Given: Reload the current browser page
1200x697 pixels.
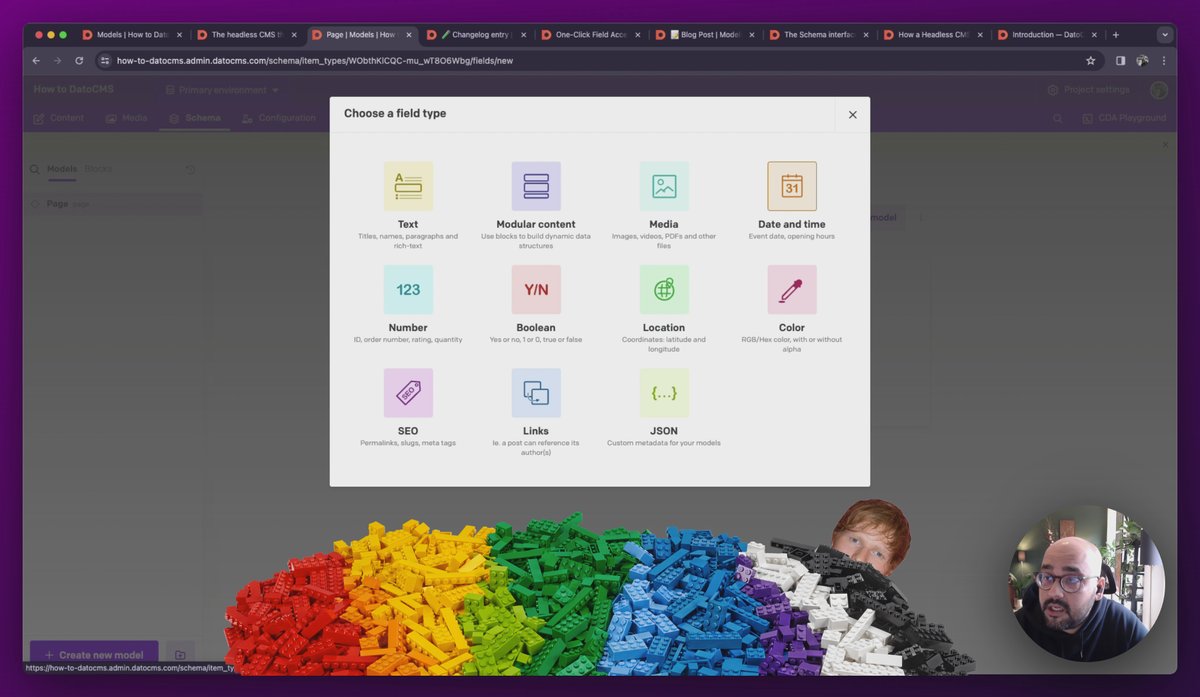Looking at the screenshot, I should pyautogui.click(x=79, y=60).
